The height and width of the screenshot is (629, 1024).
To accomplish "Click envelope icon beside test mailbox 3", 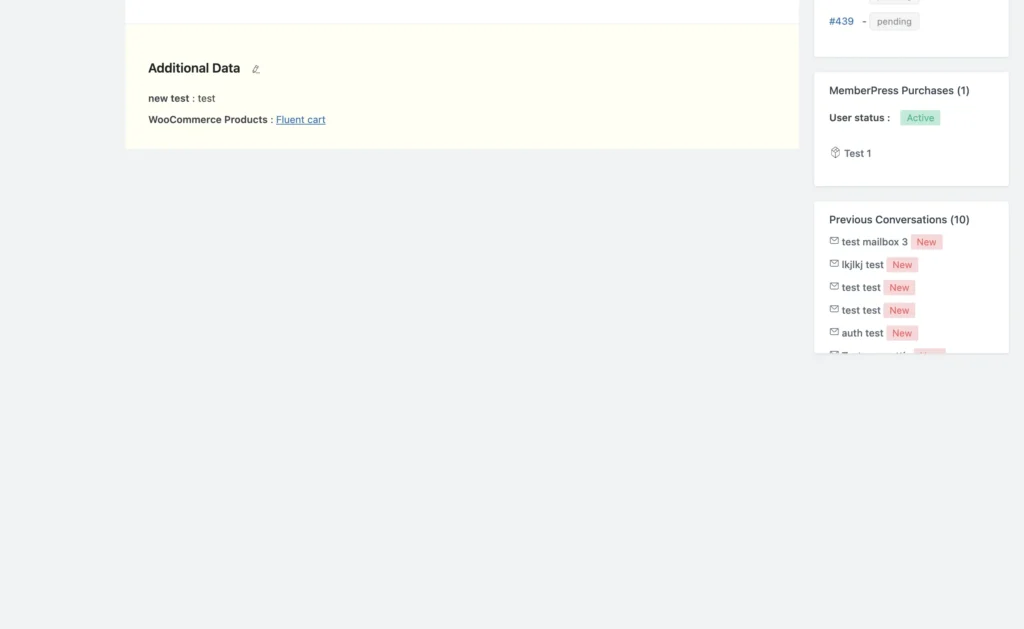I will 834,241.
